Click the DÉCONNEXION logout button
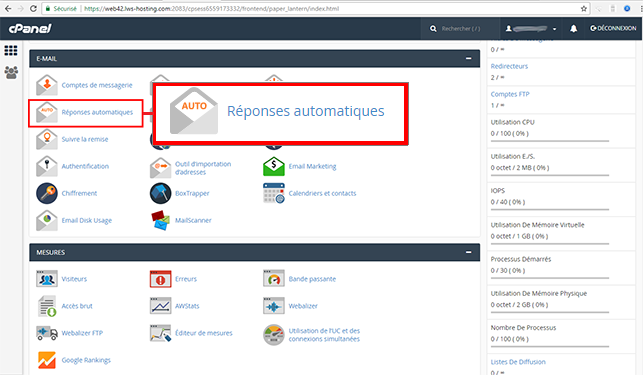 613,28
